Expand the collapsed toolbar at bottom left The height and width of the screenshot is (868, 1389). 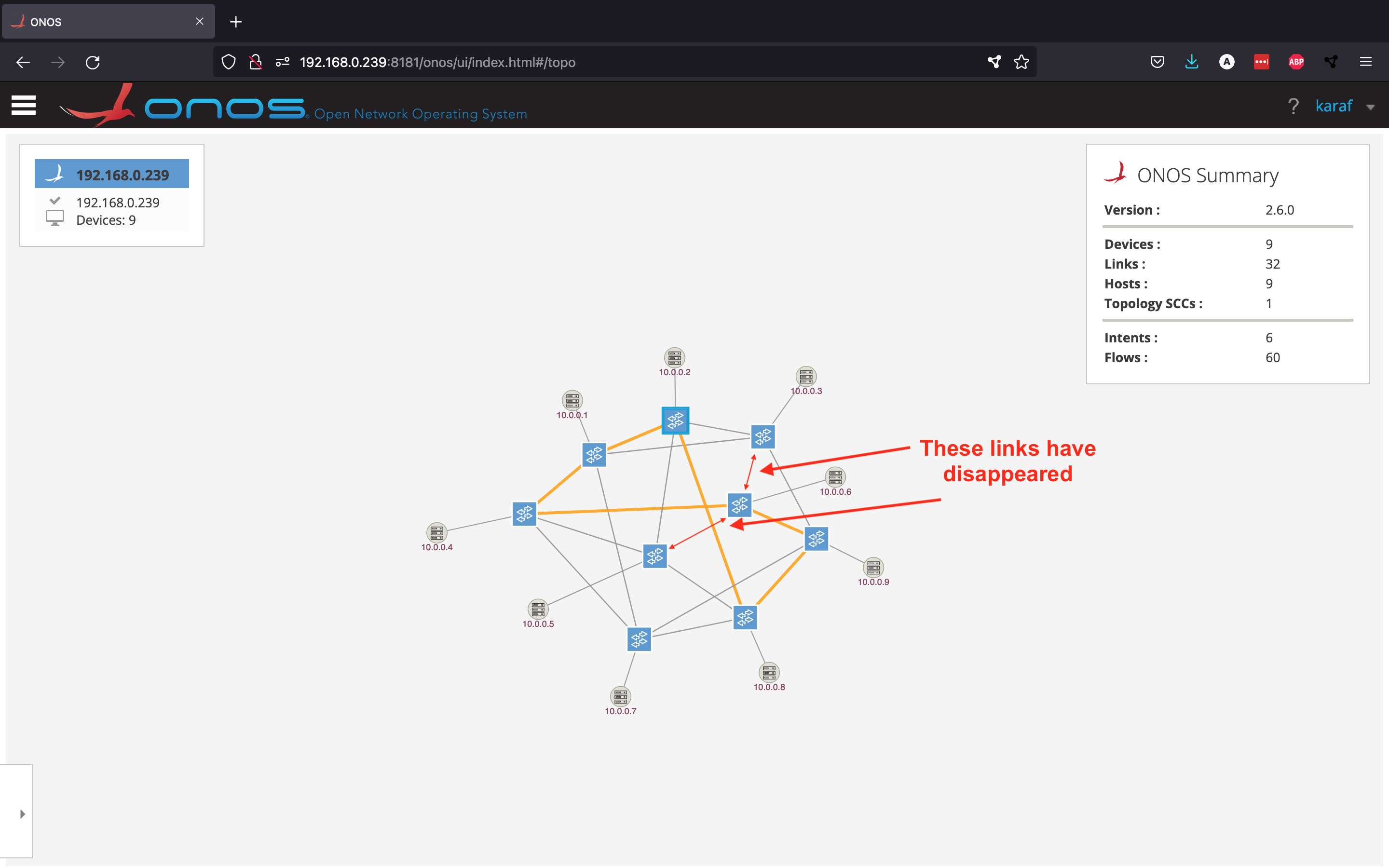pyautogui.click(x=22, y=814)
